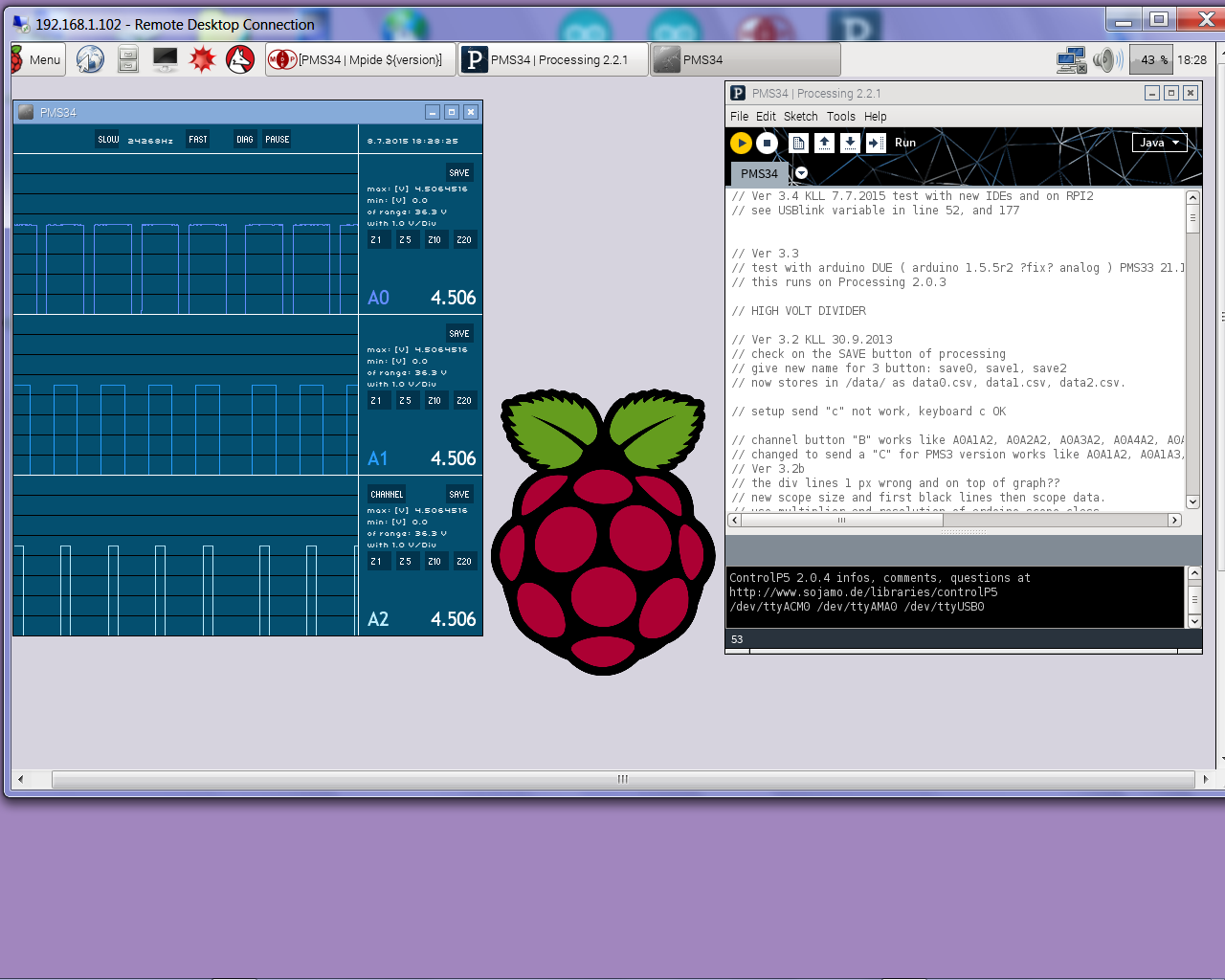Toggle the DIAG mode button
1225x980 pixels.
[x=245, y=140]
